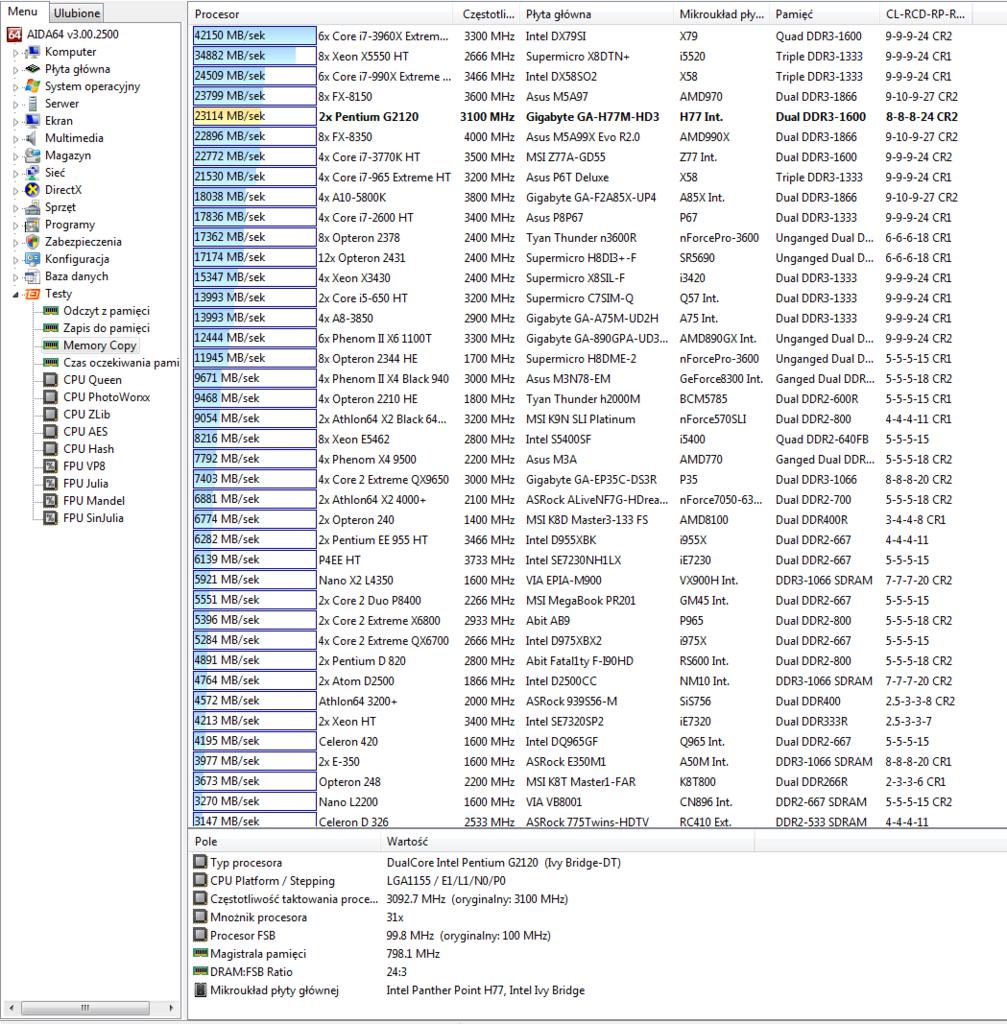The height and width of the screenshot is (1024, 1007).
Task: Select the Memory Copy test
Action: 99,345
